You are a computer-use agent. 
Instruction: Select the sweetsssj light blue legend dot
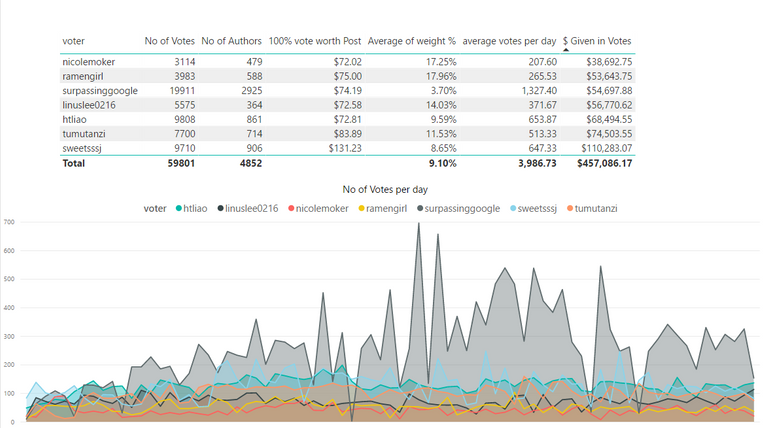pos(513,209)
